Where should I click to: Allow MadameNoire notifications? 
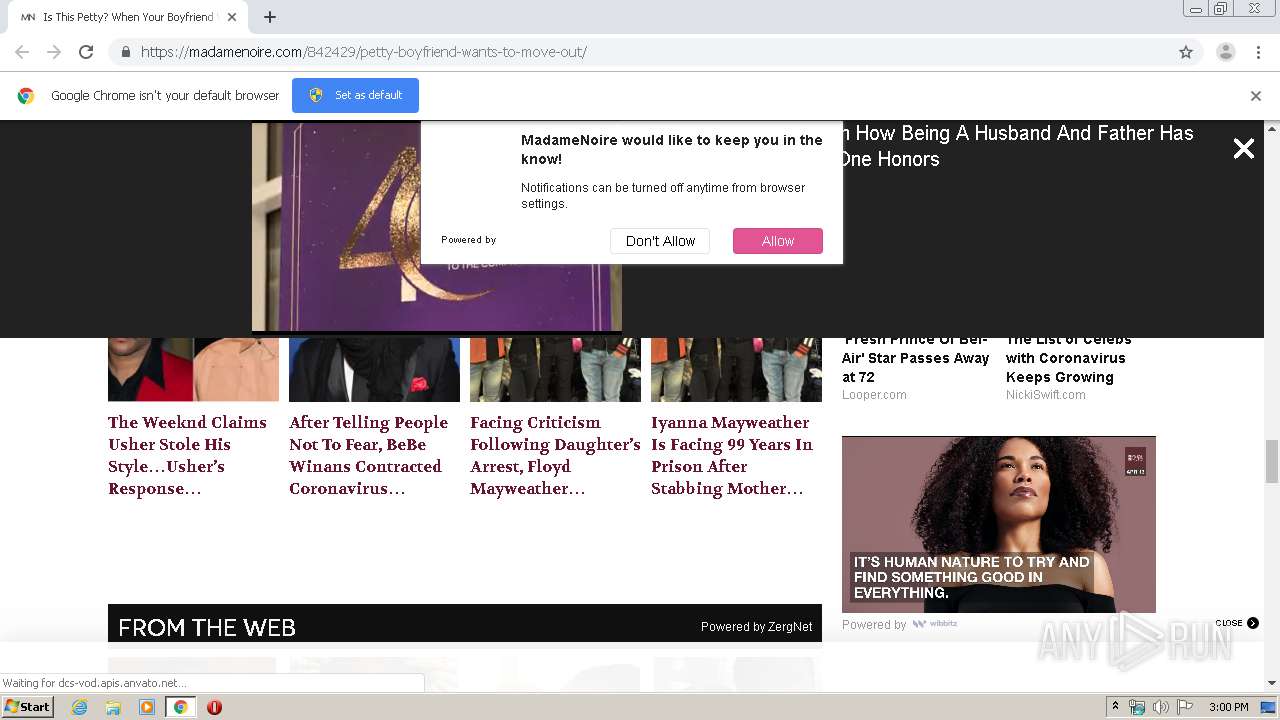tap(777, 241)
